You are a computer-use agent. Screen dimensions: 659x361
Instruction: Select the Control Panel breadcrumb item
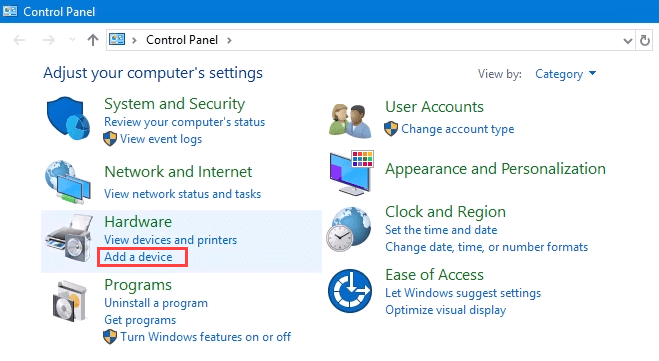[182, 40]
